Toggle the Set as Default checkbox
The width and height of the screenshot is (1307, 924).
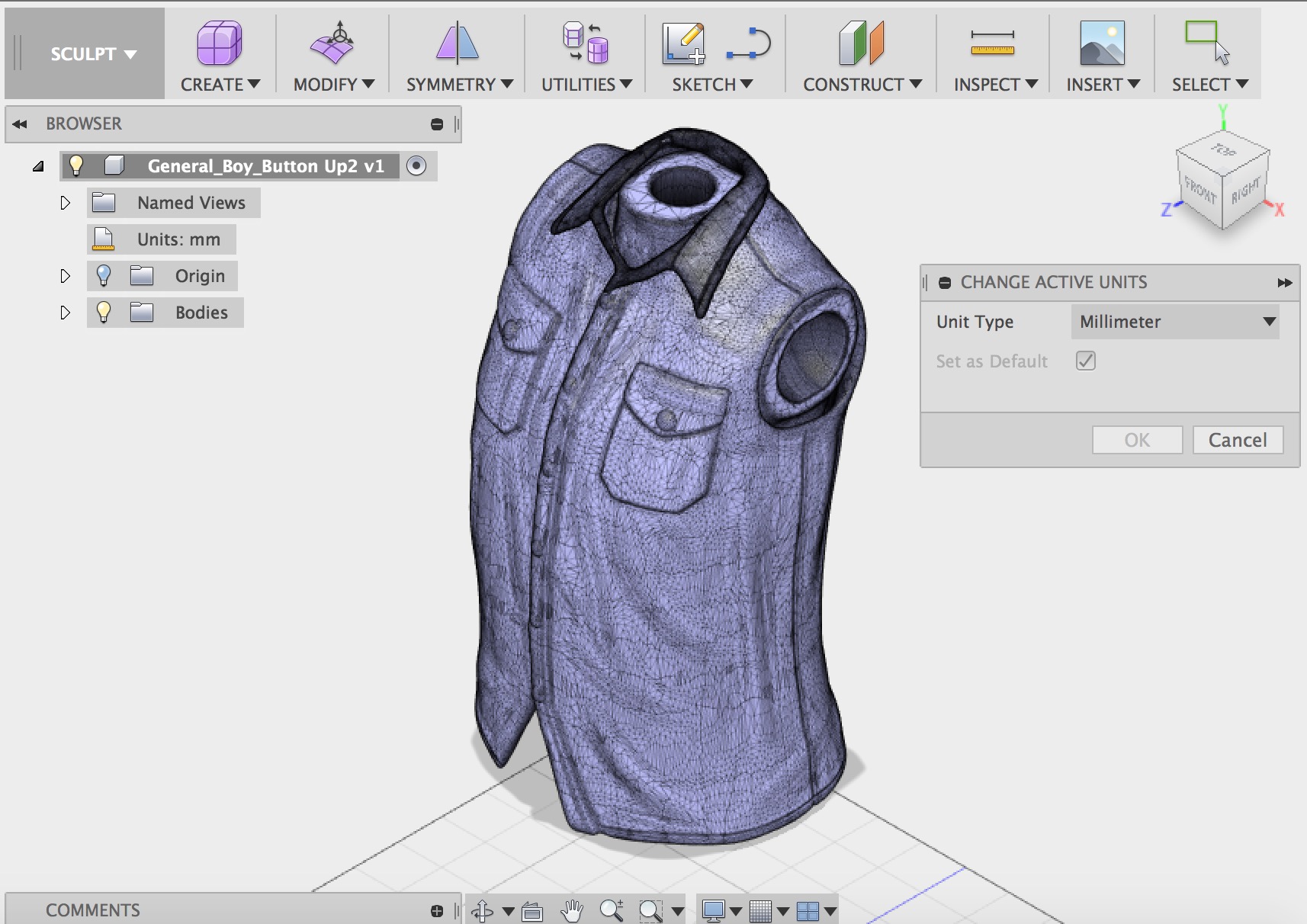click(x=1086, y=361)
